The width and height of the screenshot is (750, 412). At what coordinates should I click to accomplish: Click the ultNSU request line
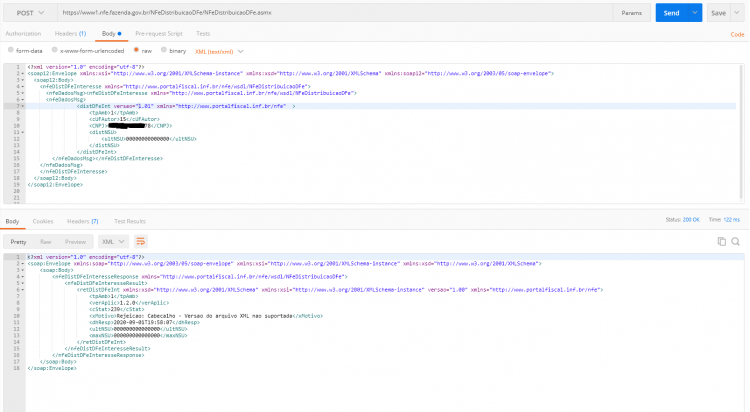[149, 139]
